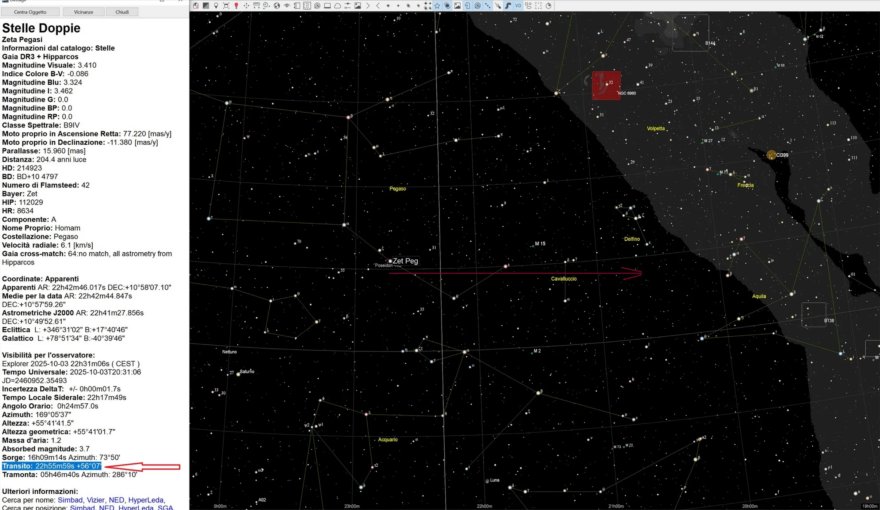Open the Vizier search link
Viewport: 880px width, 510px height.
[94, 500]
